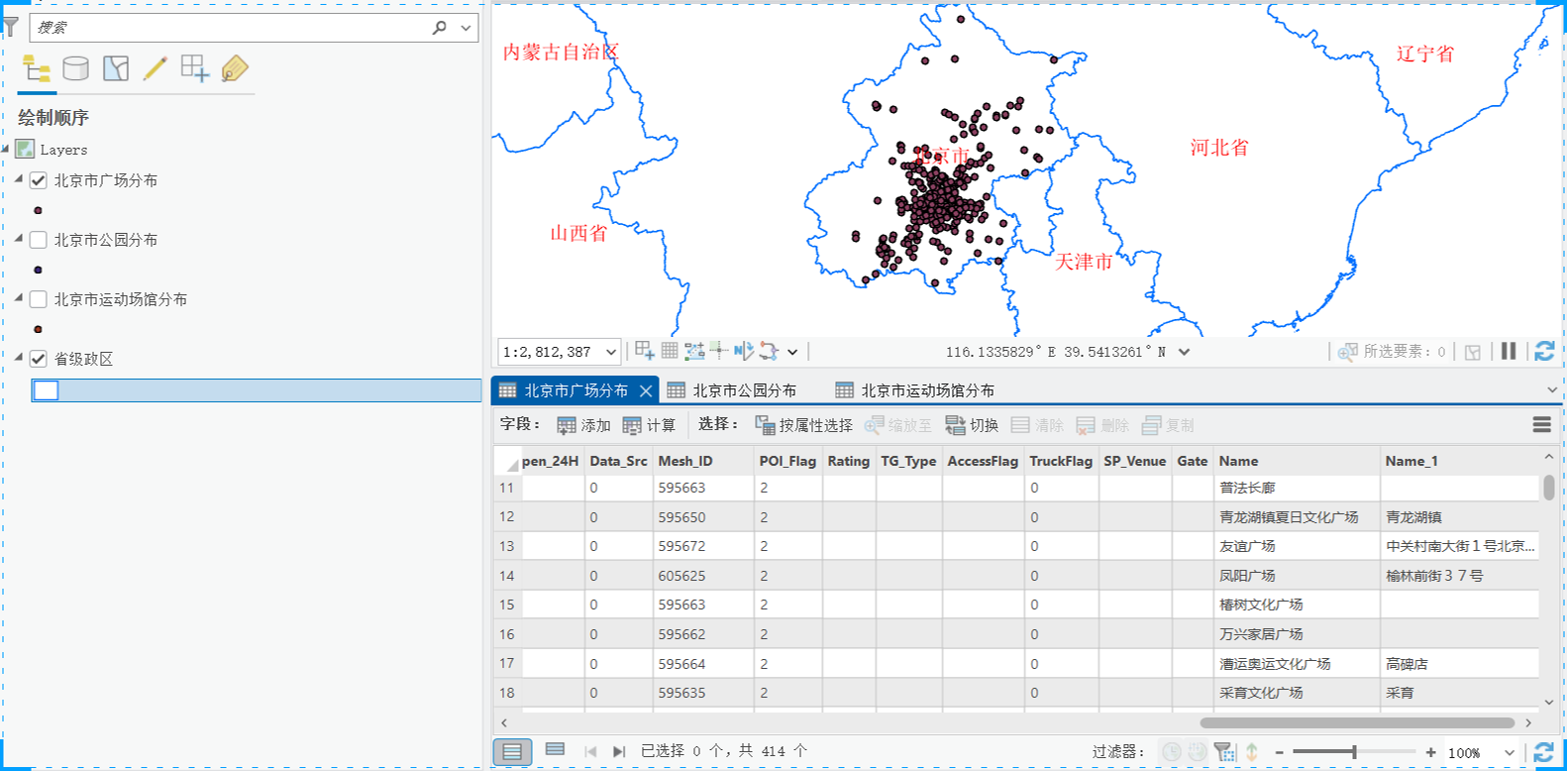Viewport: 1568px width, 771px height.
Task: Click the Contents search box
Action: [x=234, y=28]
